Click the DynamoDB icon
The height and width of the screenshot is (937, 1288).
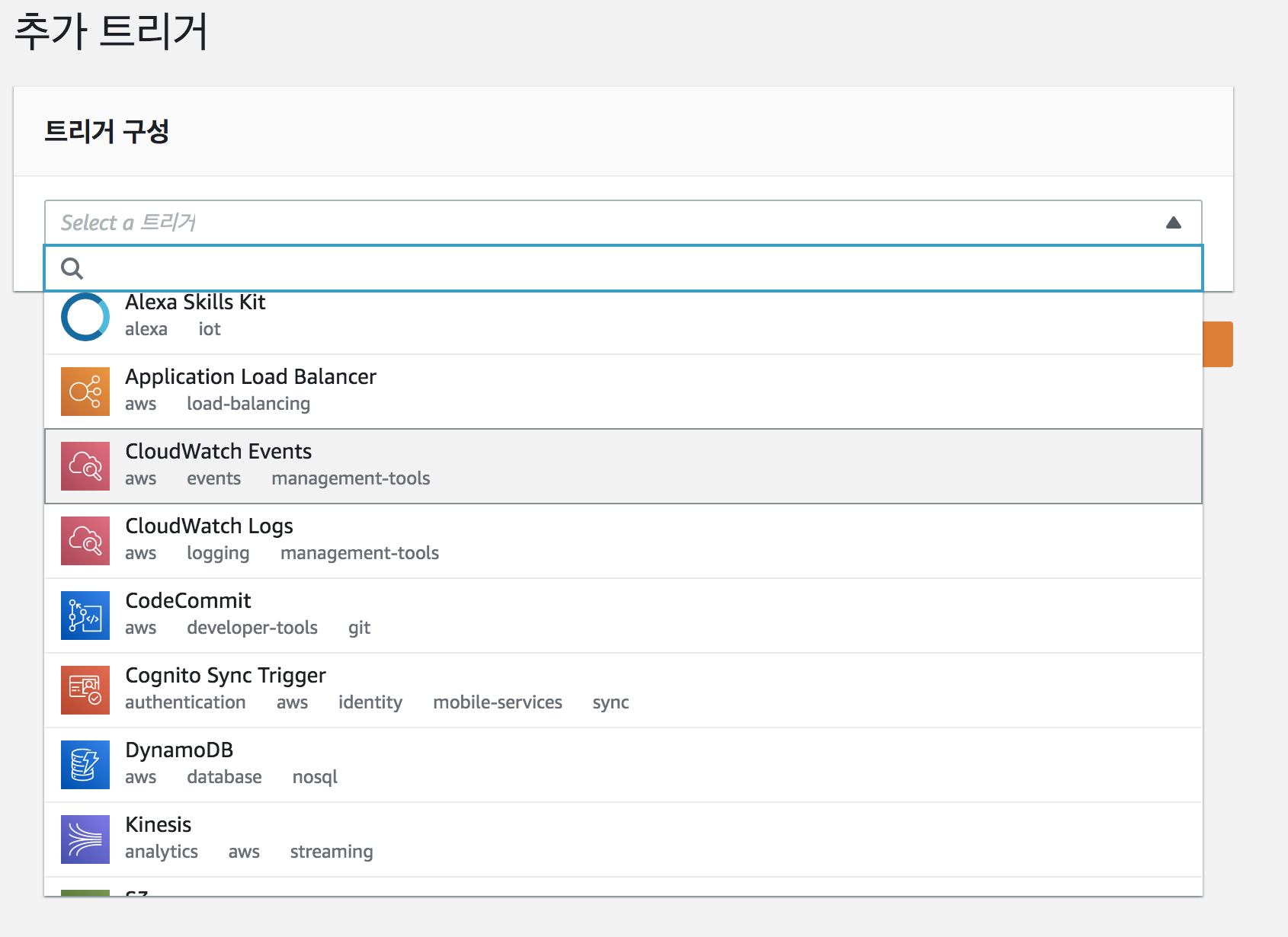[85, 765]
